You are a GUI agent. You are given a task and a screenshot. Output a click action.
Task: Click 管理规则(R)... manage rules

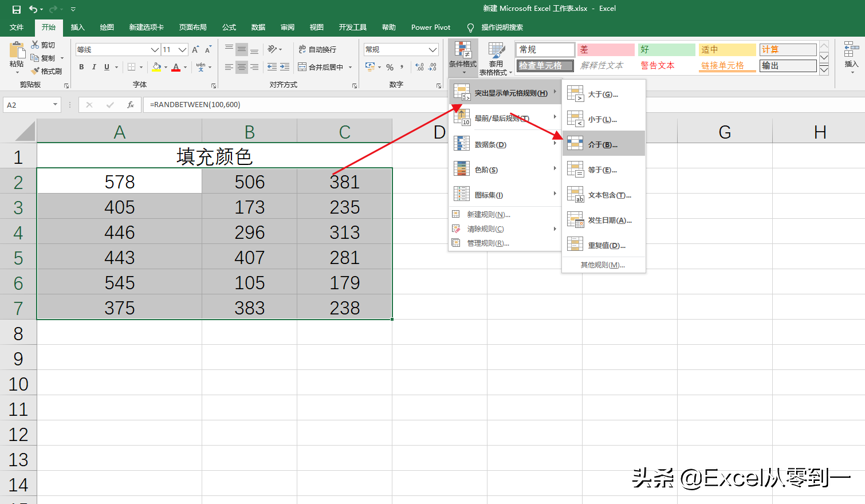[x=505, y=243]
